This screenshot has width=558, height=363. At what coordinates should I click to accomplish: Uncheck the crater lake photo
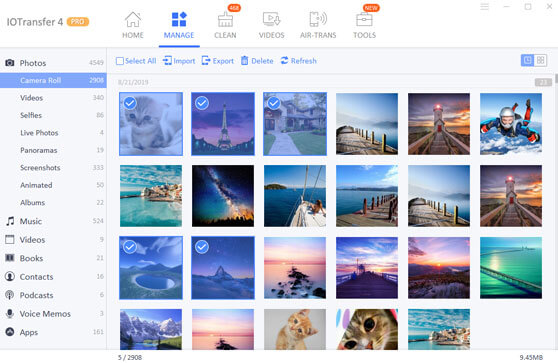[x=130, y=247]
